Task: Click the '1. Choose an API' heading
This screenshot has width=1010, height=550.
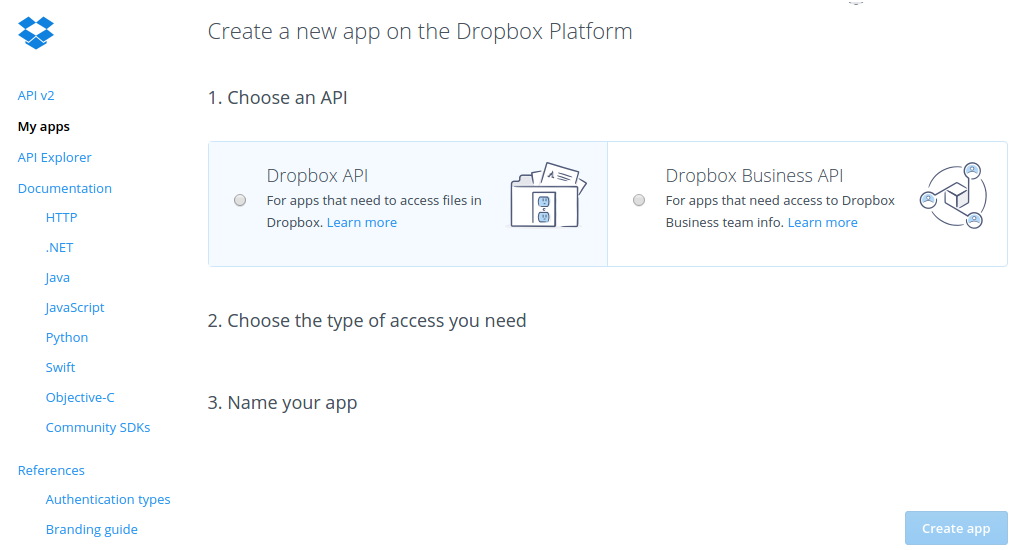Action: [278, 97]
